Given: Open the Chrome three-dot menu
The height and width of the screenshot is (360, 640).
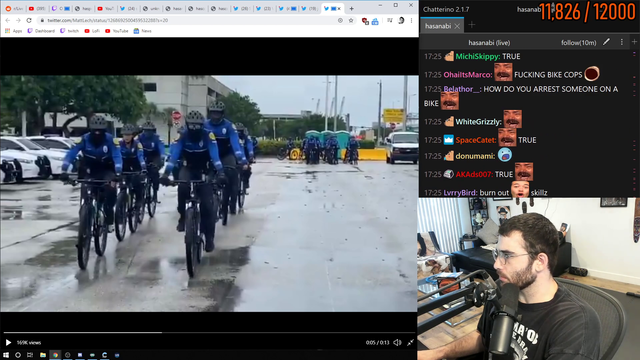Looking at the screenshot, I should tap(411, 20).
